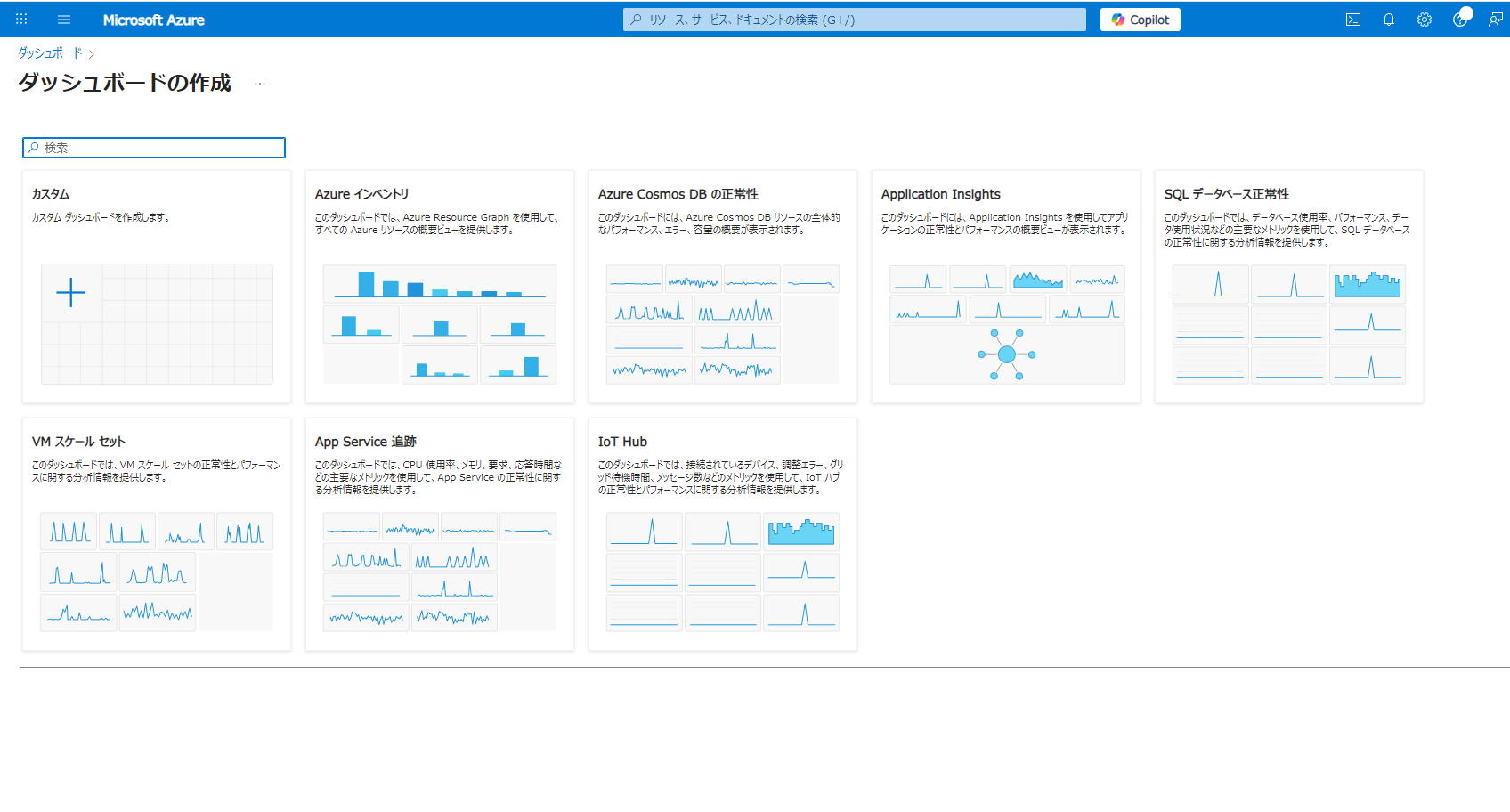This screenshot has width=1510, height=812.
Task: Open the feedback icon in header
Action: click(x=1496, y=20)
